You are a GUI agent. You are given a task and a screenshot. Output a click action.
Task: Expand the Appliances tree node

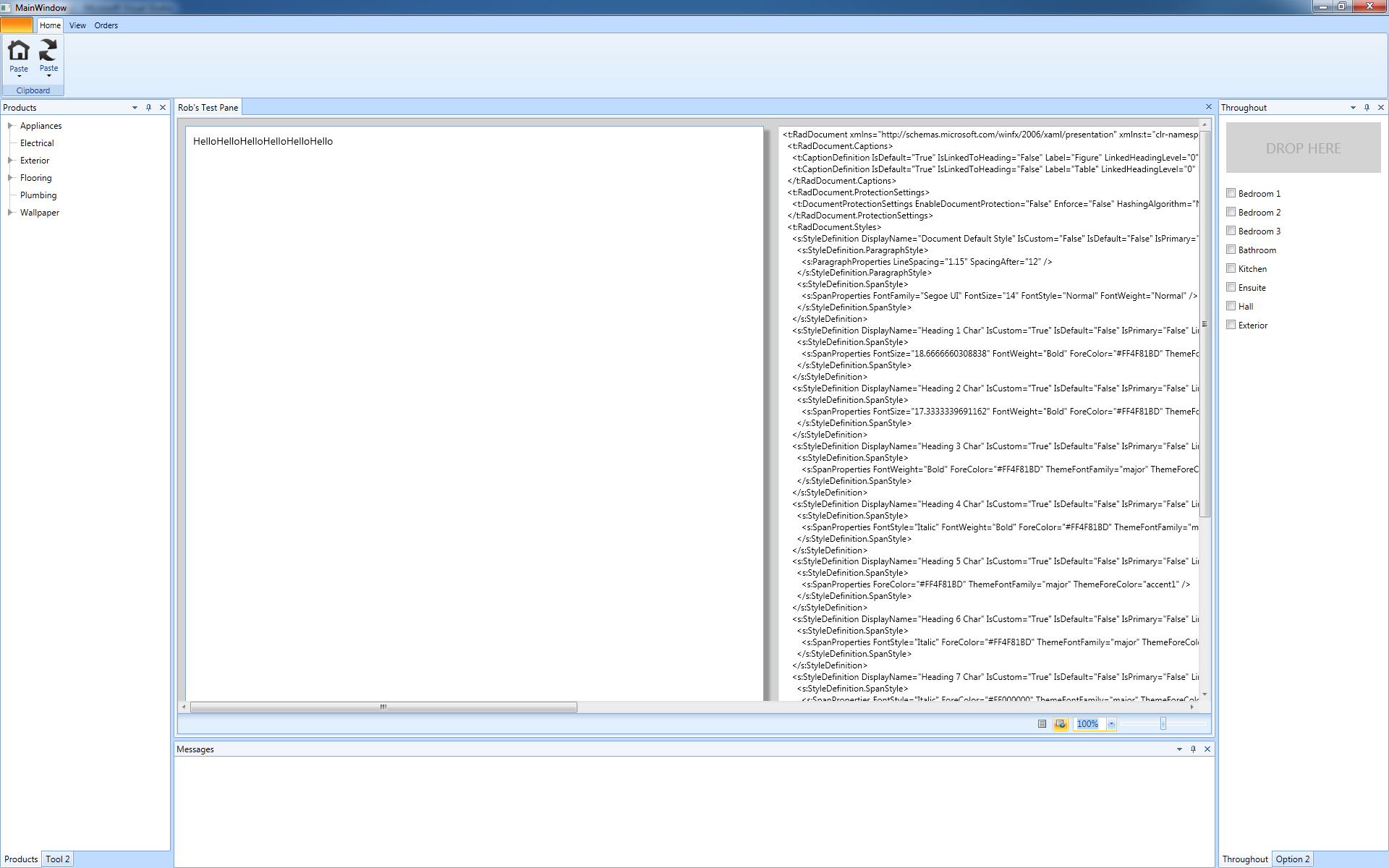pyautogui.click(x=10, y=126)
